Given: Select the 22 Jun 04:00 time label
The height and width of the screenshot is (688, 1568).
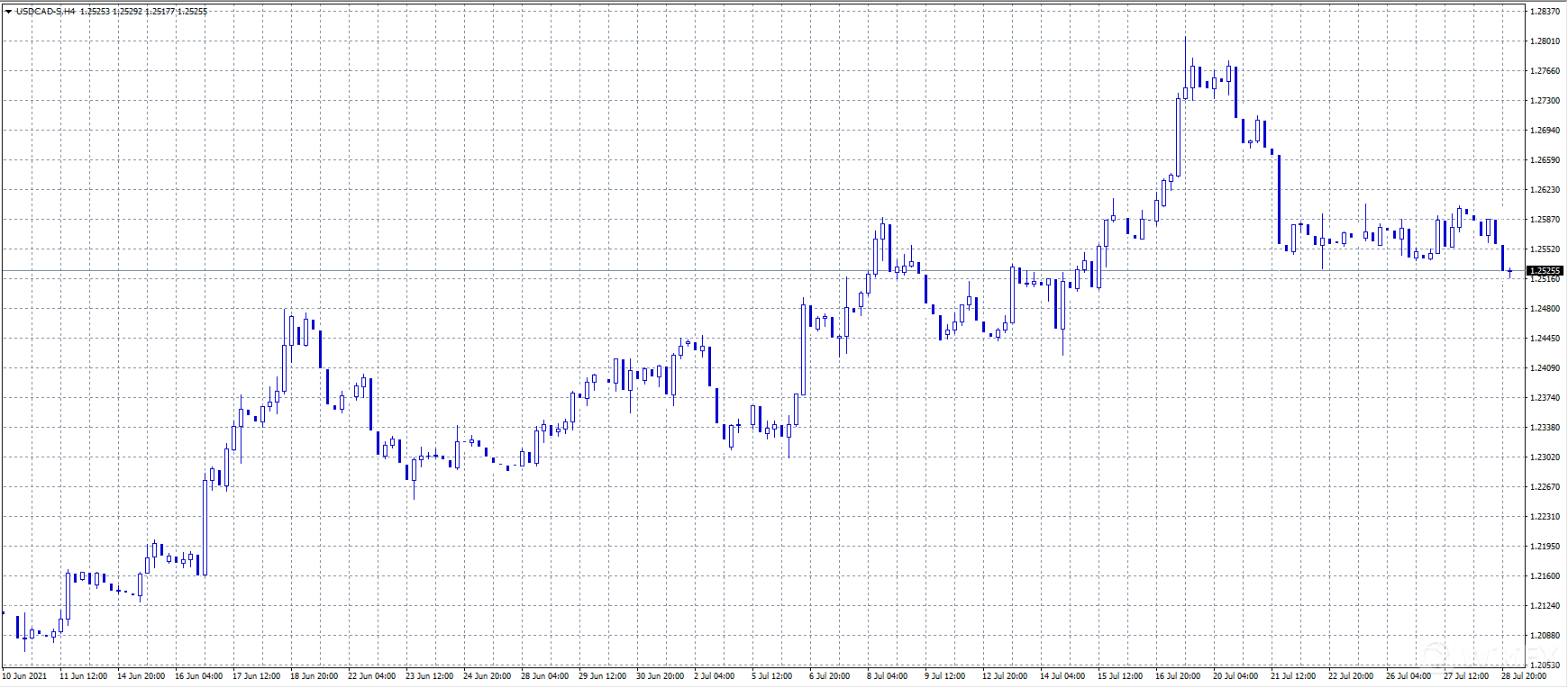Looking at the screenshot, I should [371, 676].
